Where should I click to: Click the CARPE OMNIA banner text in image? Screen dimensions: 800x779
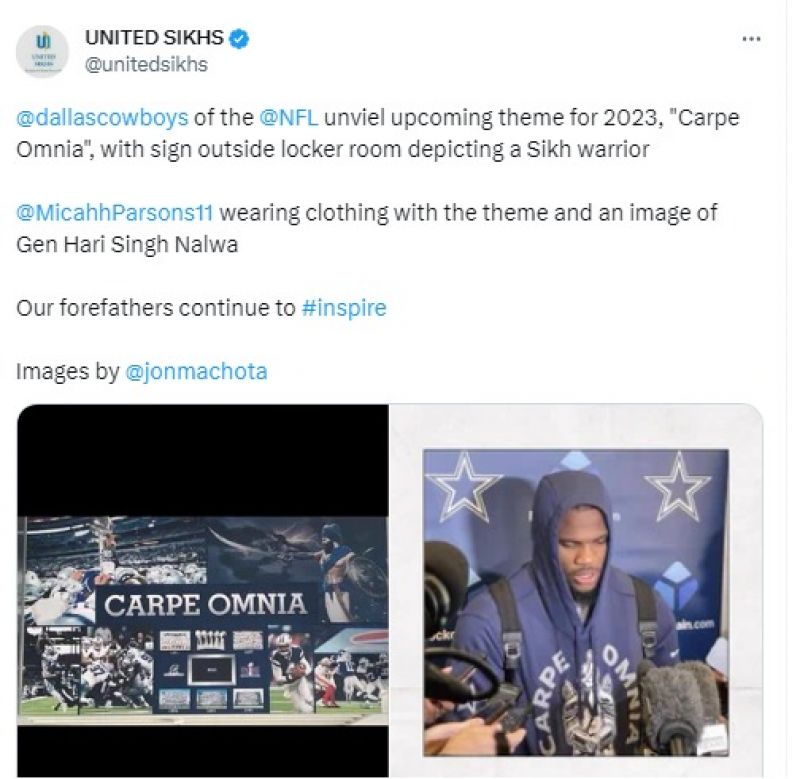[x=205, y=605]
